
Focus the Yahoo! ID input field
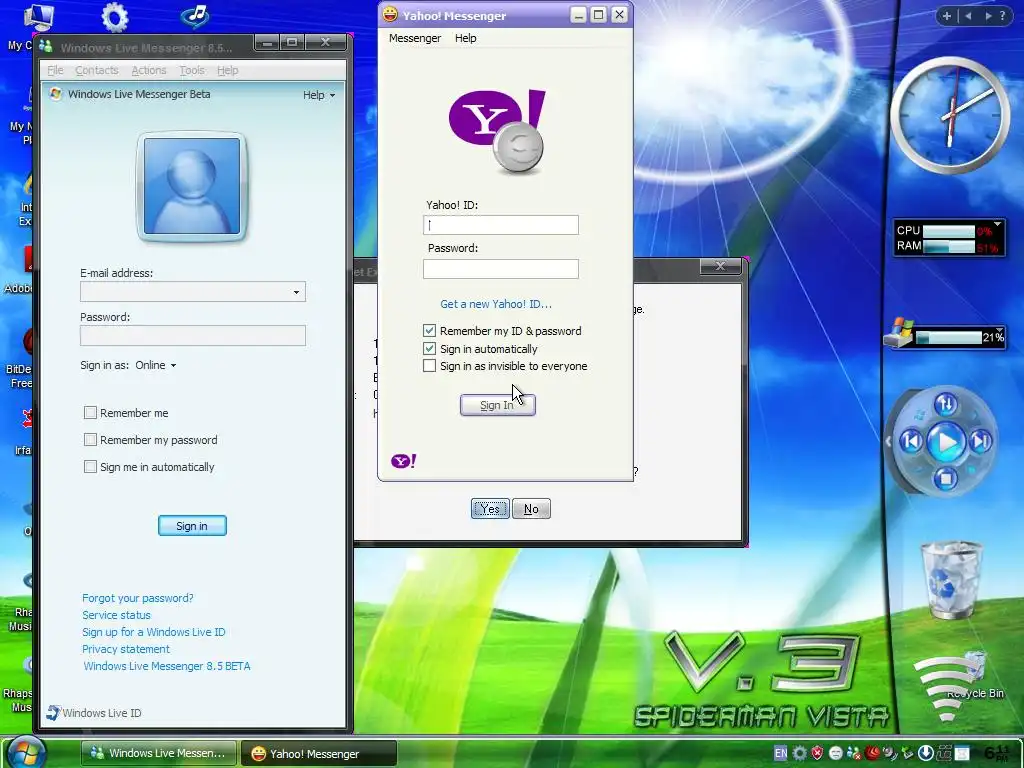[x=501, y=225]
